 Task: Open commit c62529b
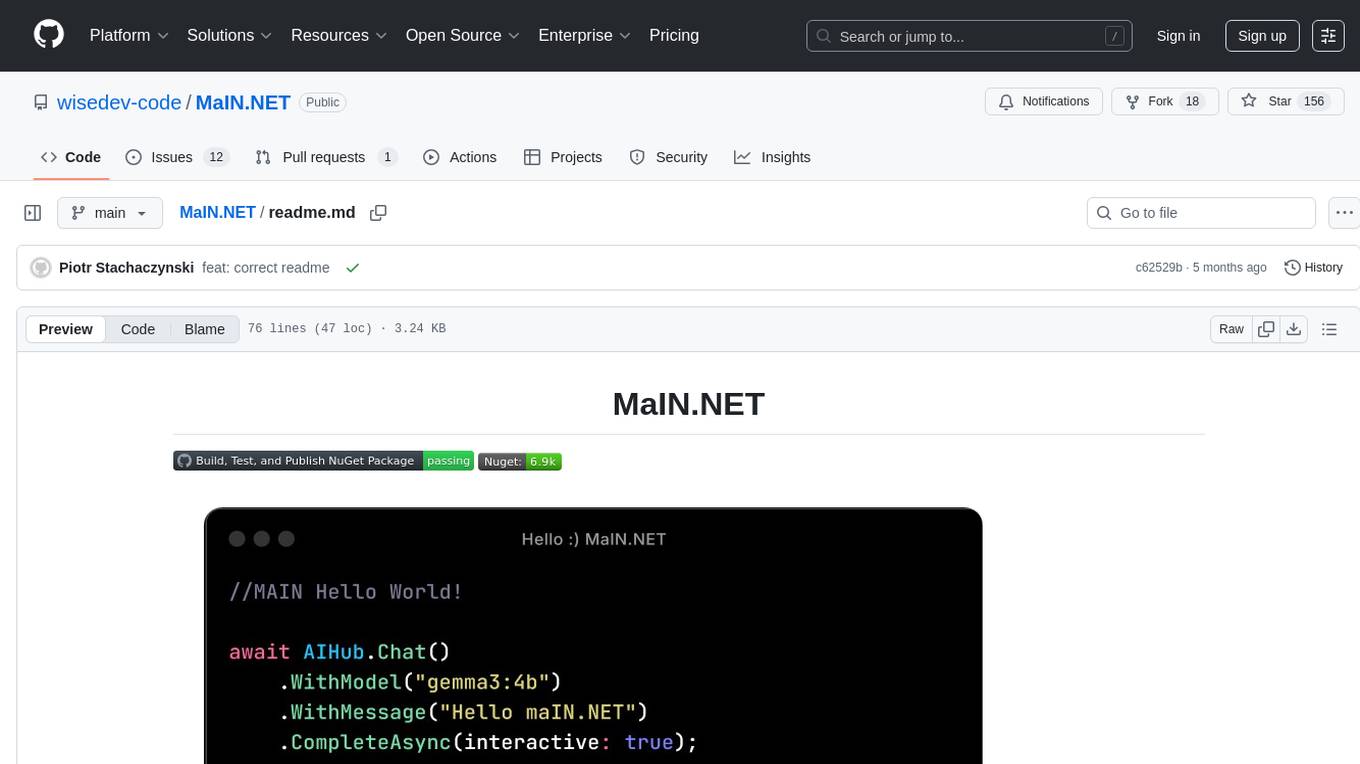1159,268
